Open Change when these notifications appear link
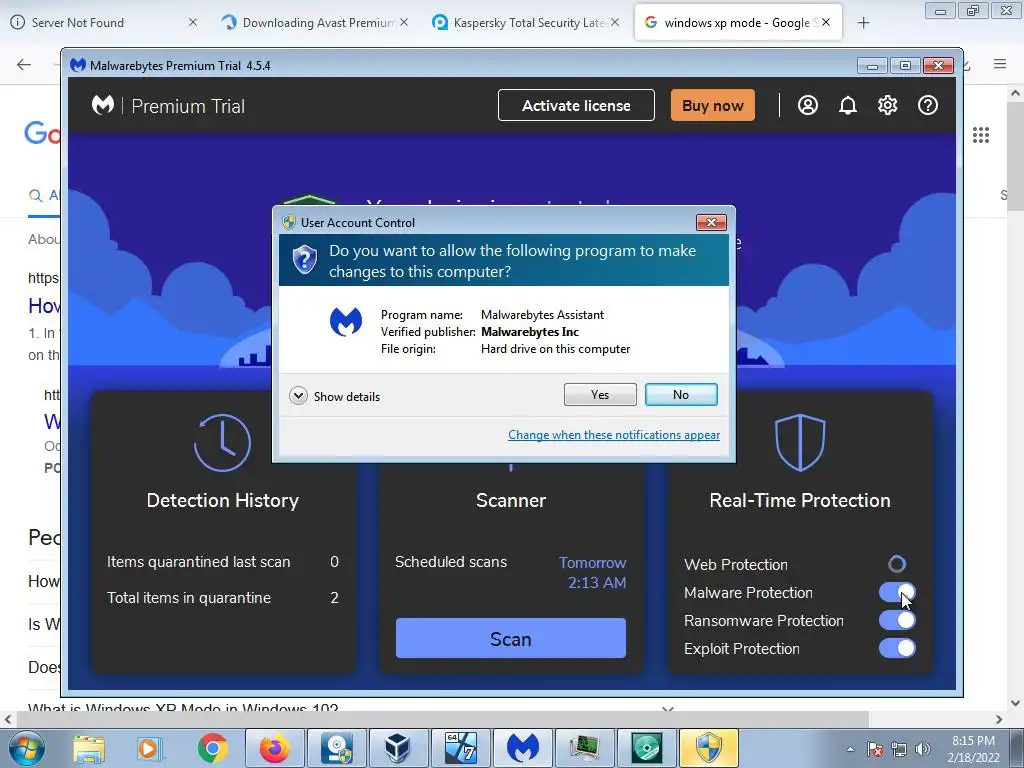 [614, 435]
